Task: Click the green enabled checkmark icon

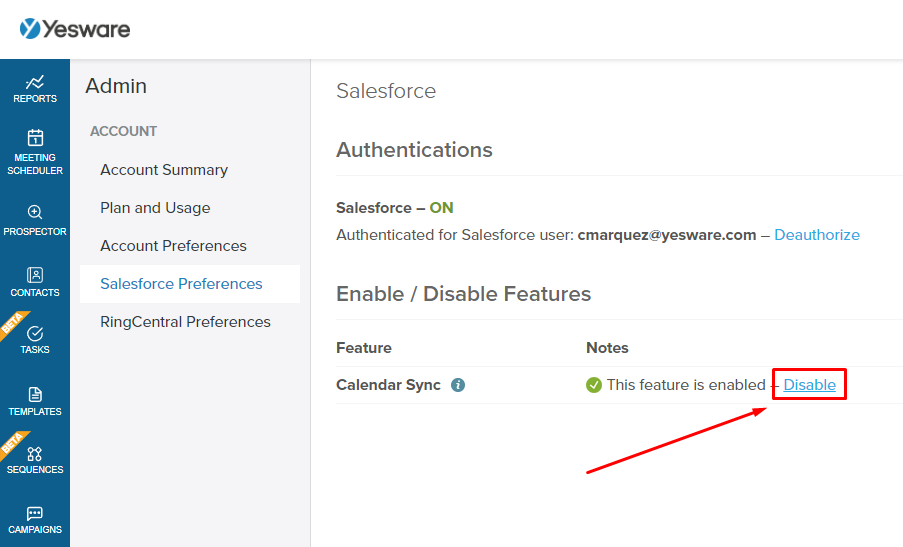Action: click(x=594, y=385)
